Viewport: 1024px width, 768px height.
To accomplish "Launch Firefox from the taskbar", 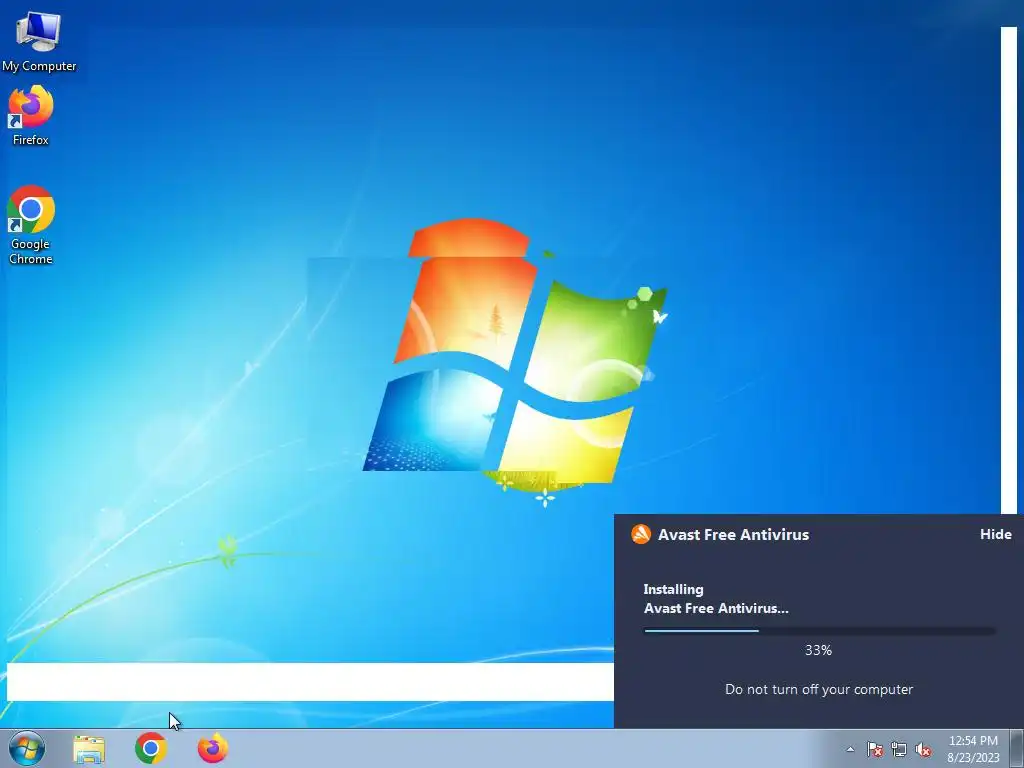I will tap(213, 748).
